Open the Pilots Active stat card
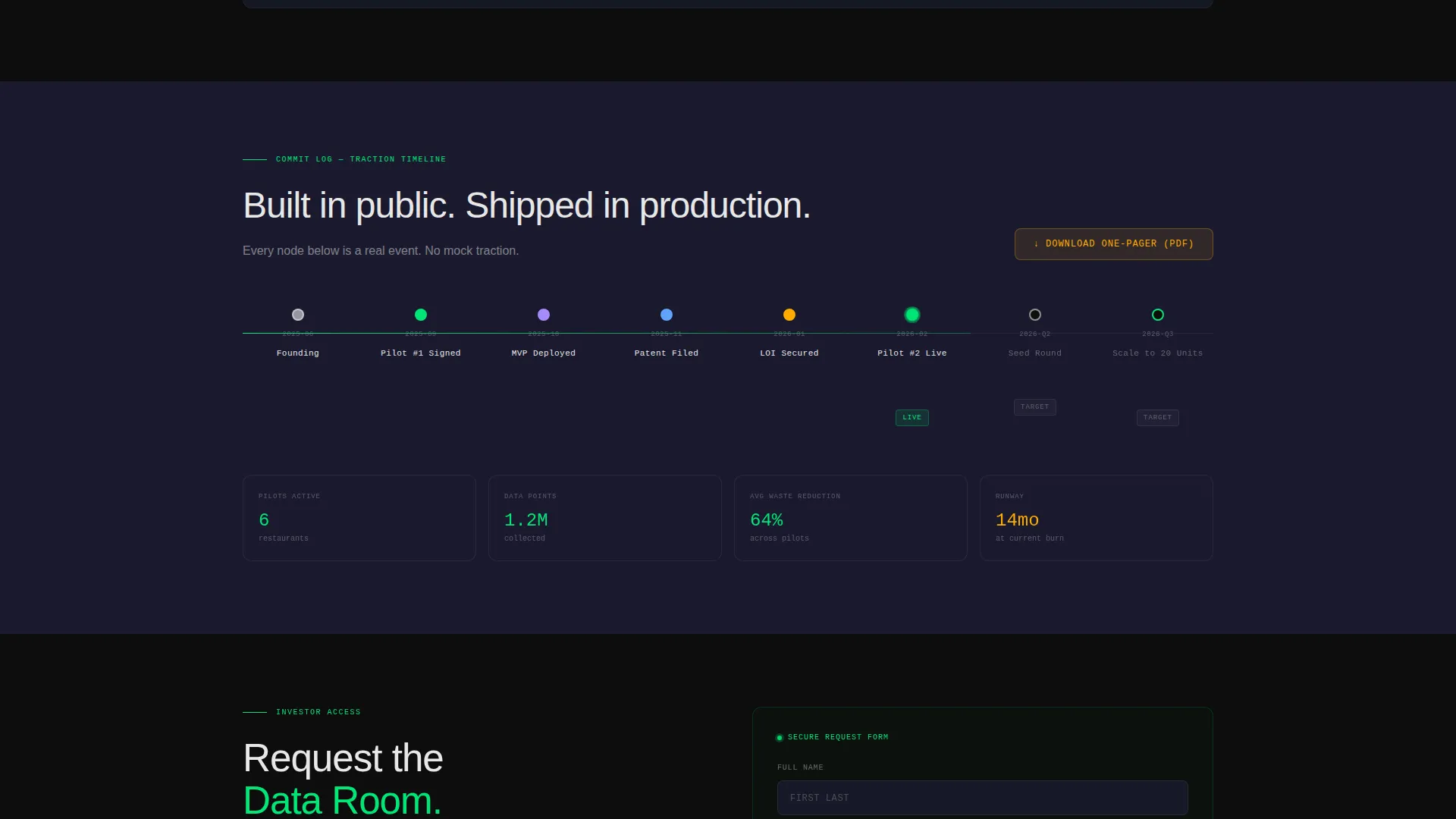The image size is (1456, 819). click(x=359, y=518)
